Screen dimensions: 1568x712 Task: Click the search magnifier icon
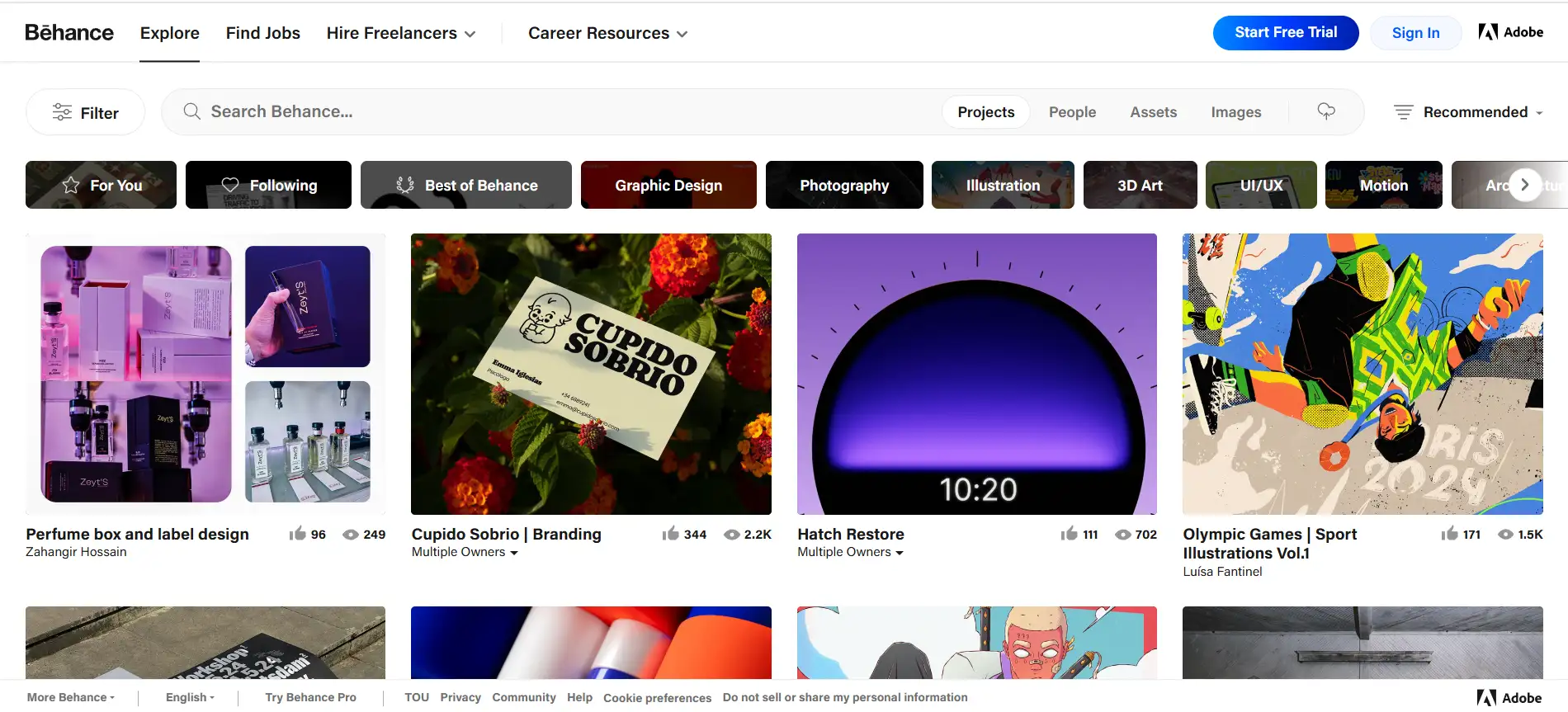pyautogui.click(x=191, y=111)
